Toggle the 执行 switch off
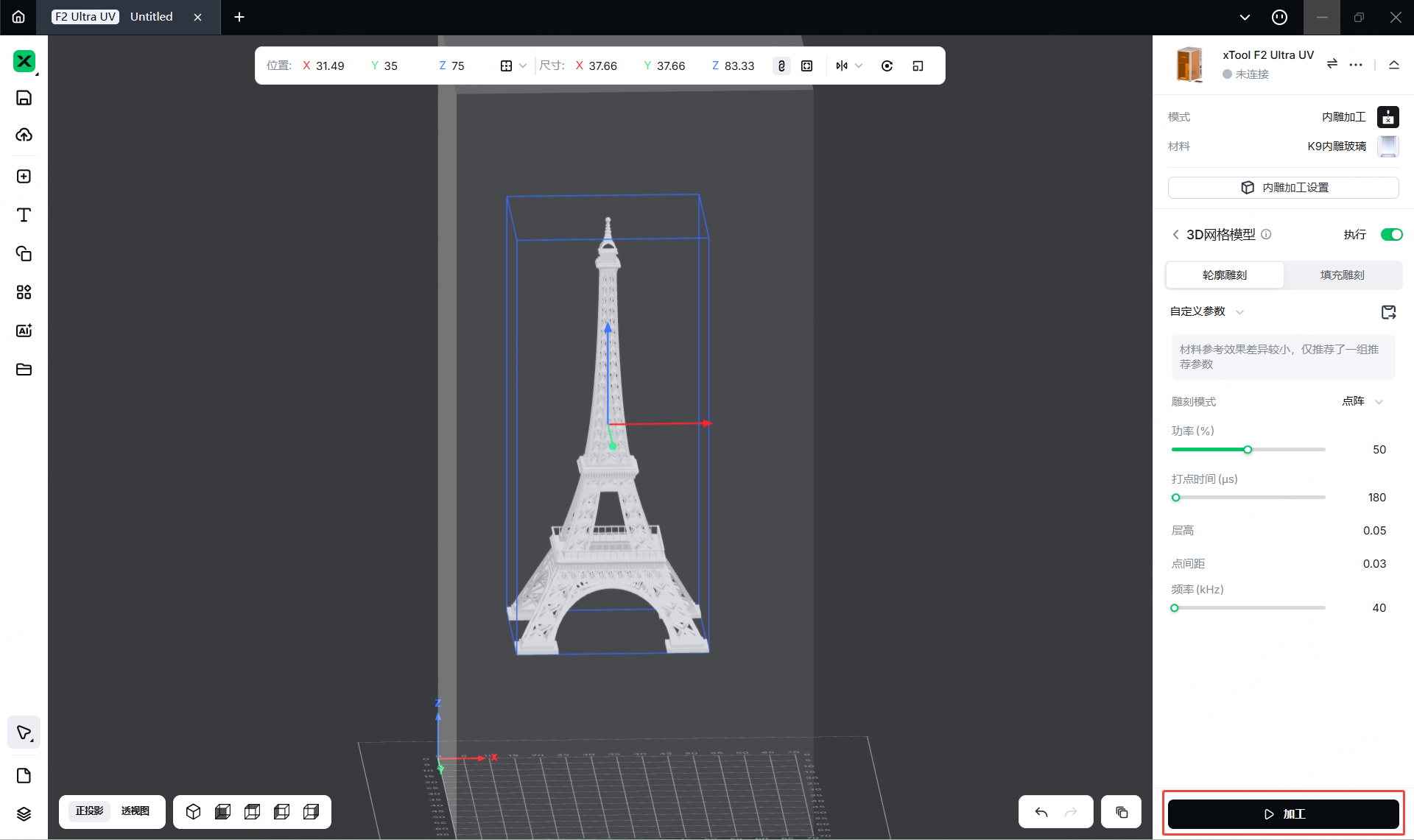 point(1391,234)
